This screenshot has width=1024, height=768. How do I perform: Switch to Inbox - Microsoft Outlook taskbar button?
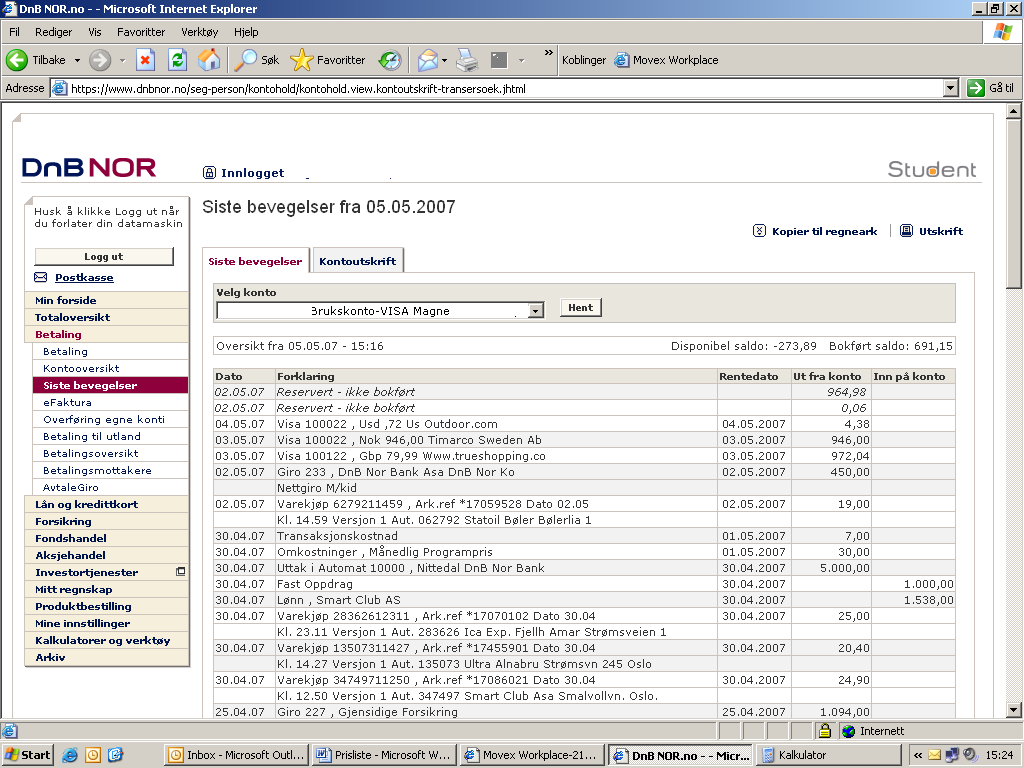click(236, 755)
